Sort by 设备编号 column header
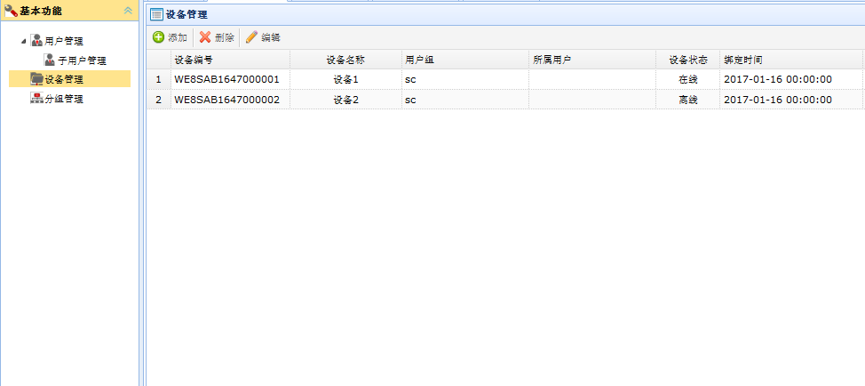865x386 pixels. click(x=231, y=60)
